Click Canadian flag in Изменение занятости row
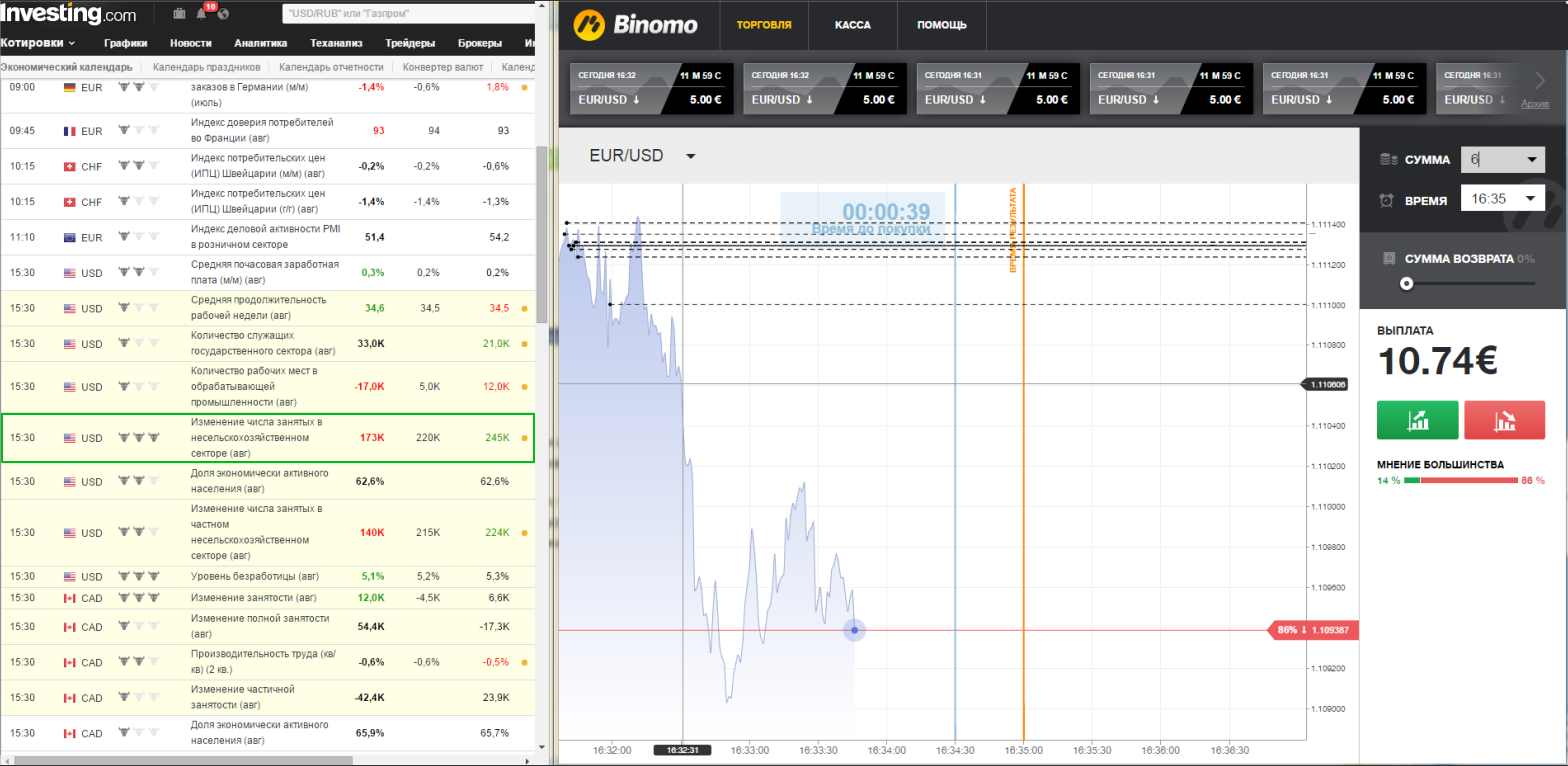This screenshot has width=1568, height=766. tap(70, 598)
